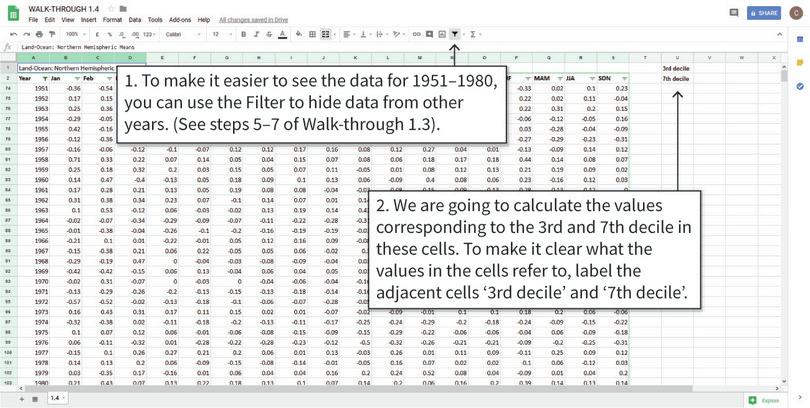
Task: Open Tasks side panel icon
Action: pyautogui.click(x=800, y=86)
